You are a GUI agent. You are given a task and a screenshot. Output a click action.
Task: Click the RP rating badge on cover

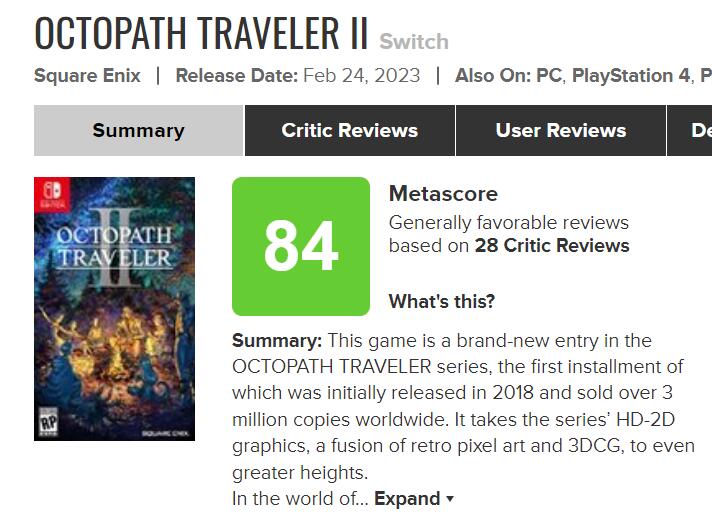[x=45, y=420]
